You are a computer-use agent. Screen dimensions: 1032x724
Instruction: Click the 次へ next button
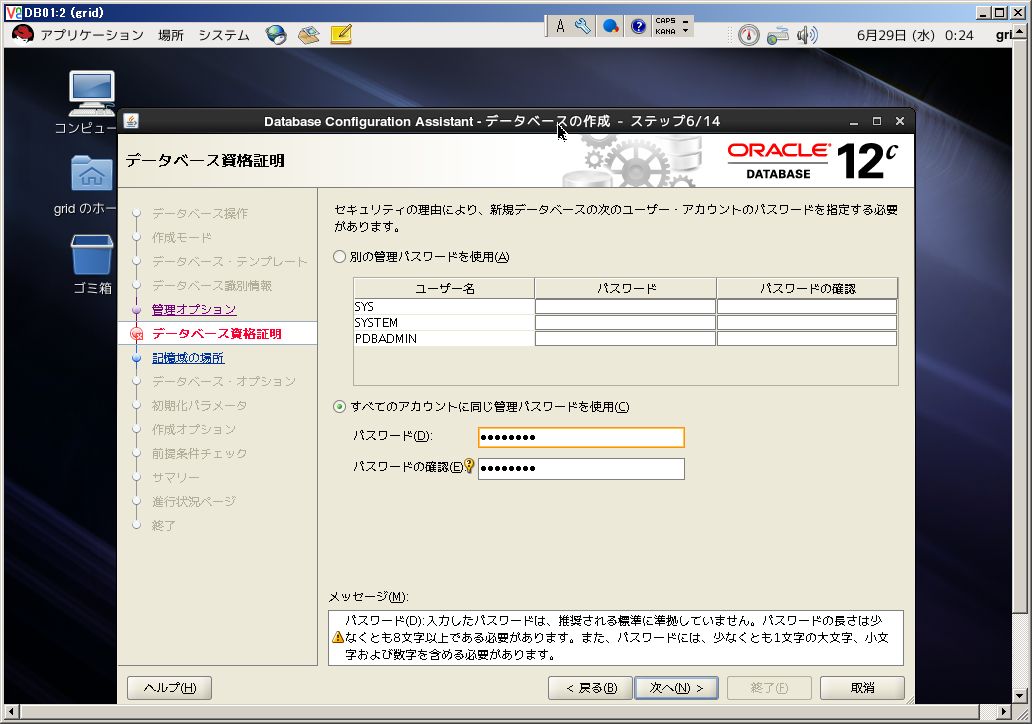pos(676,688)
